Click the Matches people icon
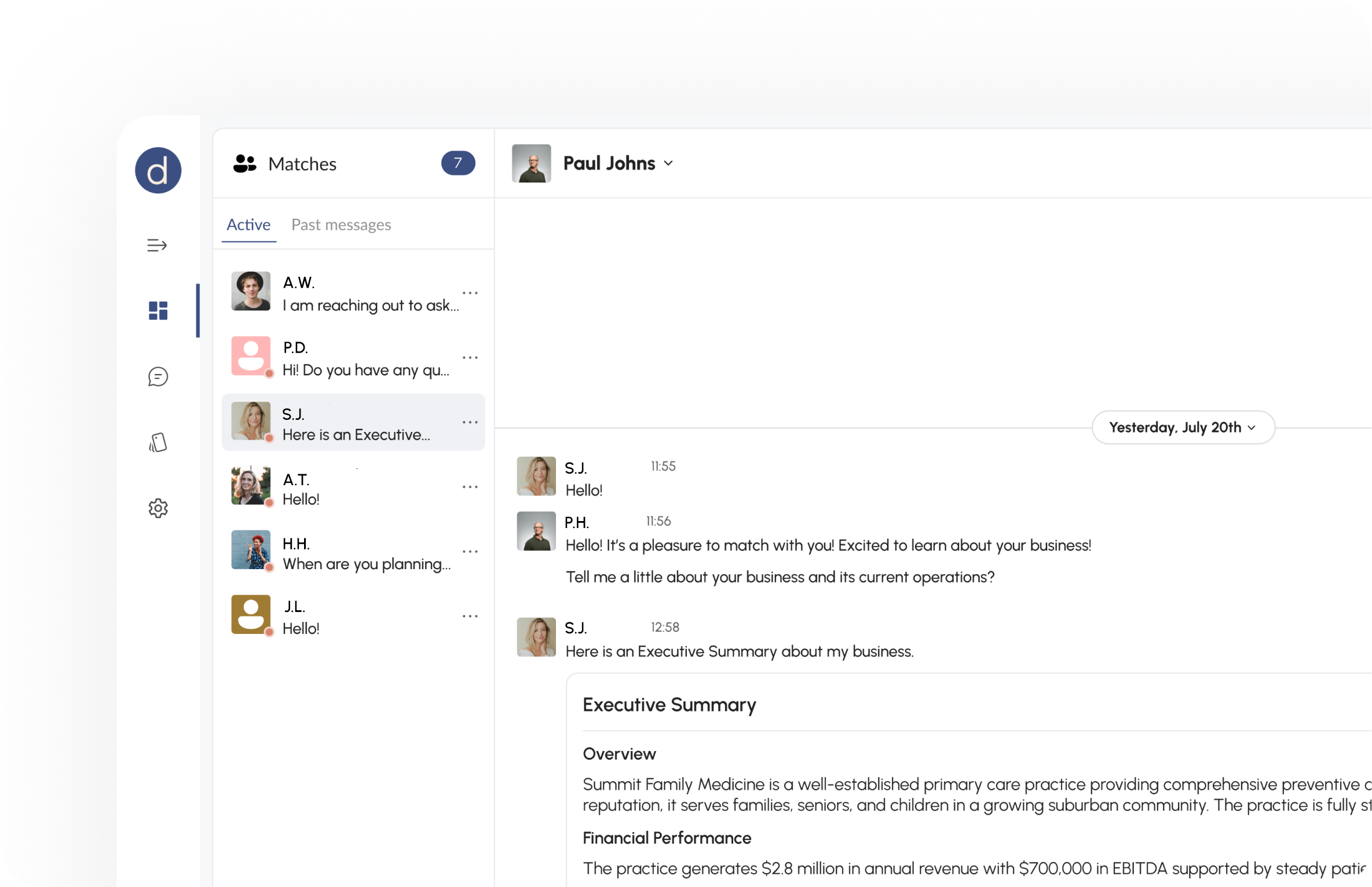Screen dimensions: 1372x887 tap(244, 164)
